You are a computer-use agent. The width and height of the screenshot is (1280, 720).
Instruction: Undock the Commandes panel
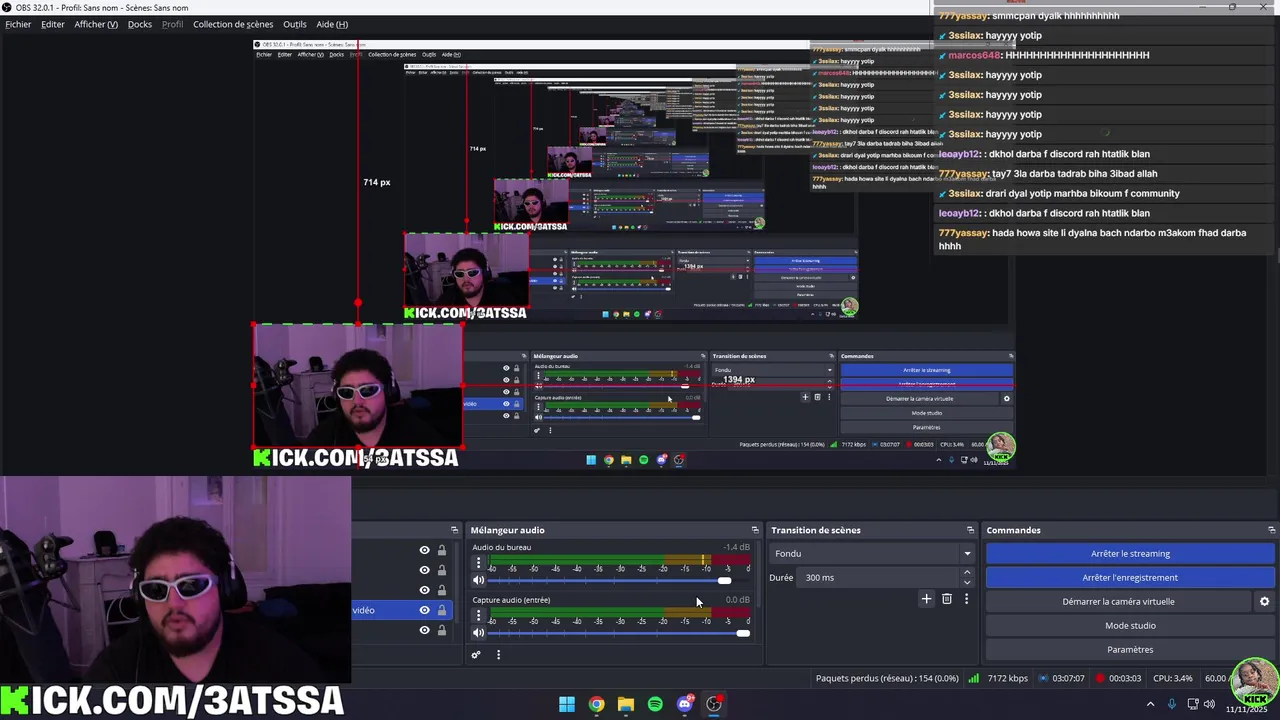tap(1271, 530)
